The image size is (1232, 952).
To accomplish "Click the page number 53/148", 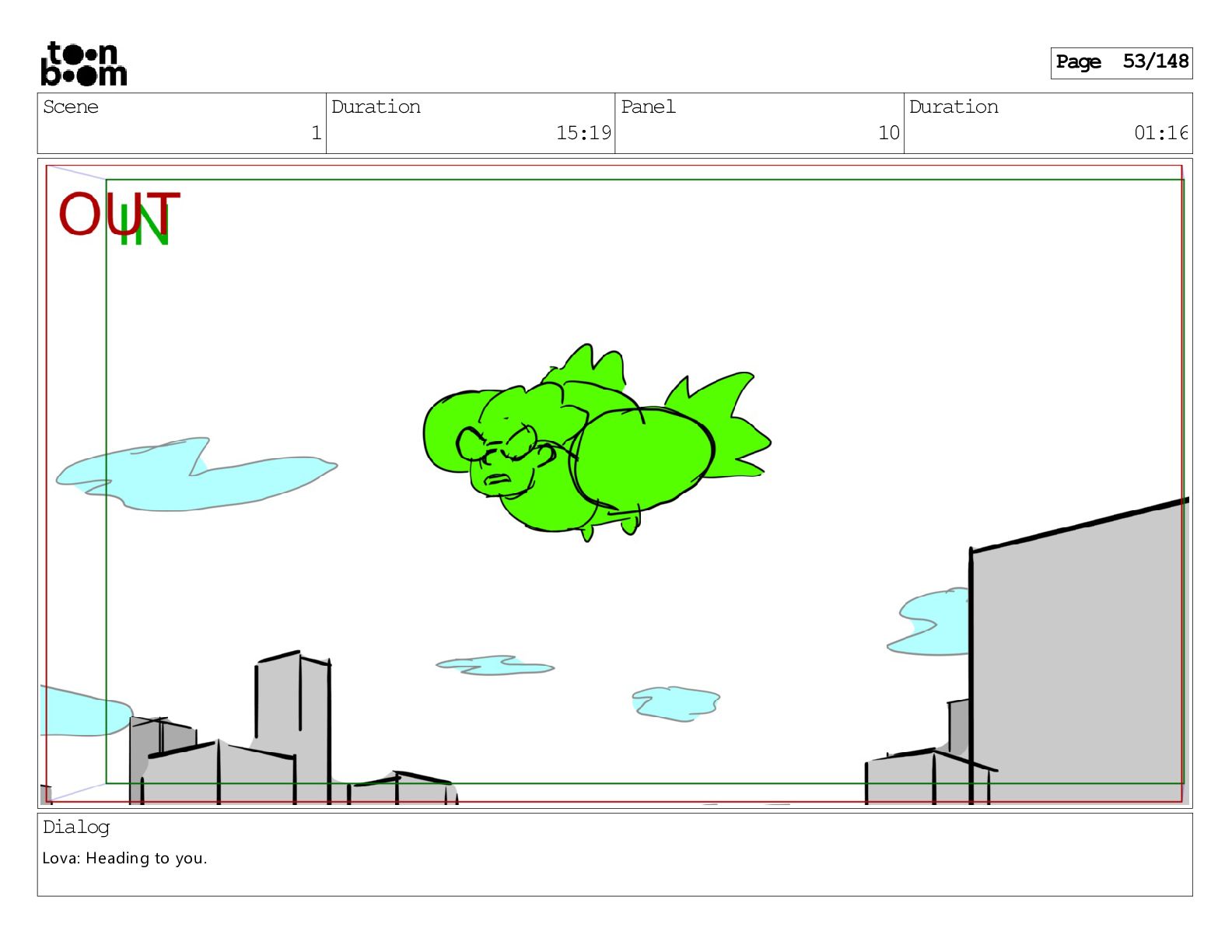I will click(1155, 61).
